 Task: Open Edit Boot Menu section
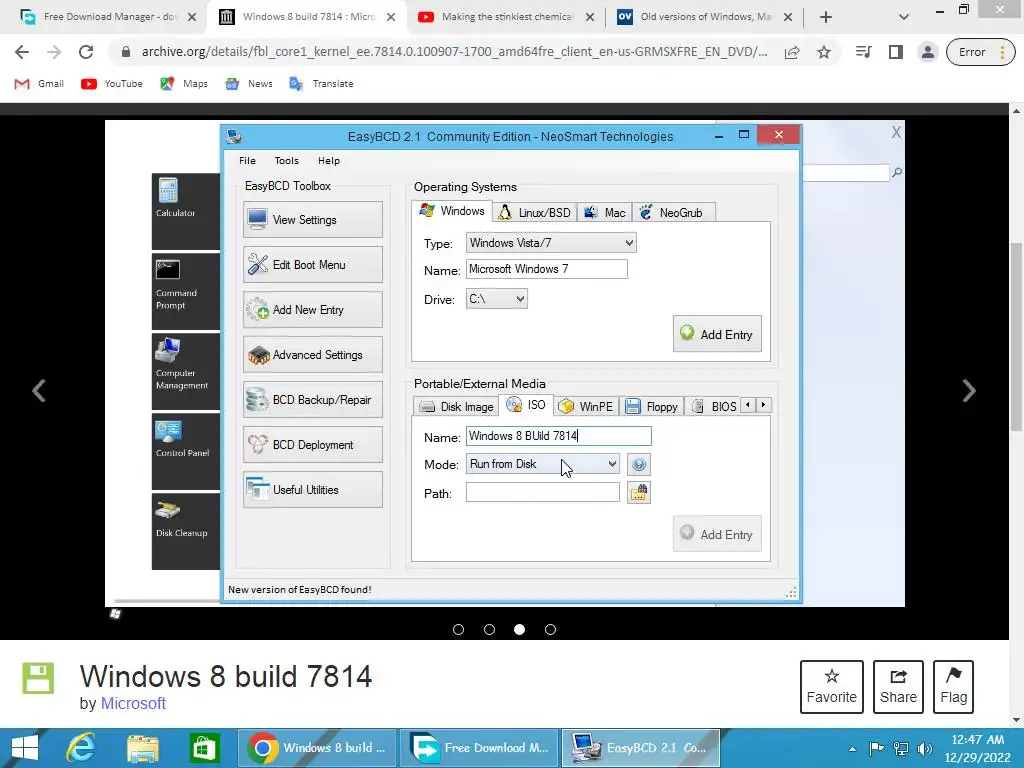tap(313, 264)
